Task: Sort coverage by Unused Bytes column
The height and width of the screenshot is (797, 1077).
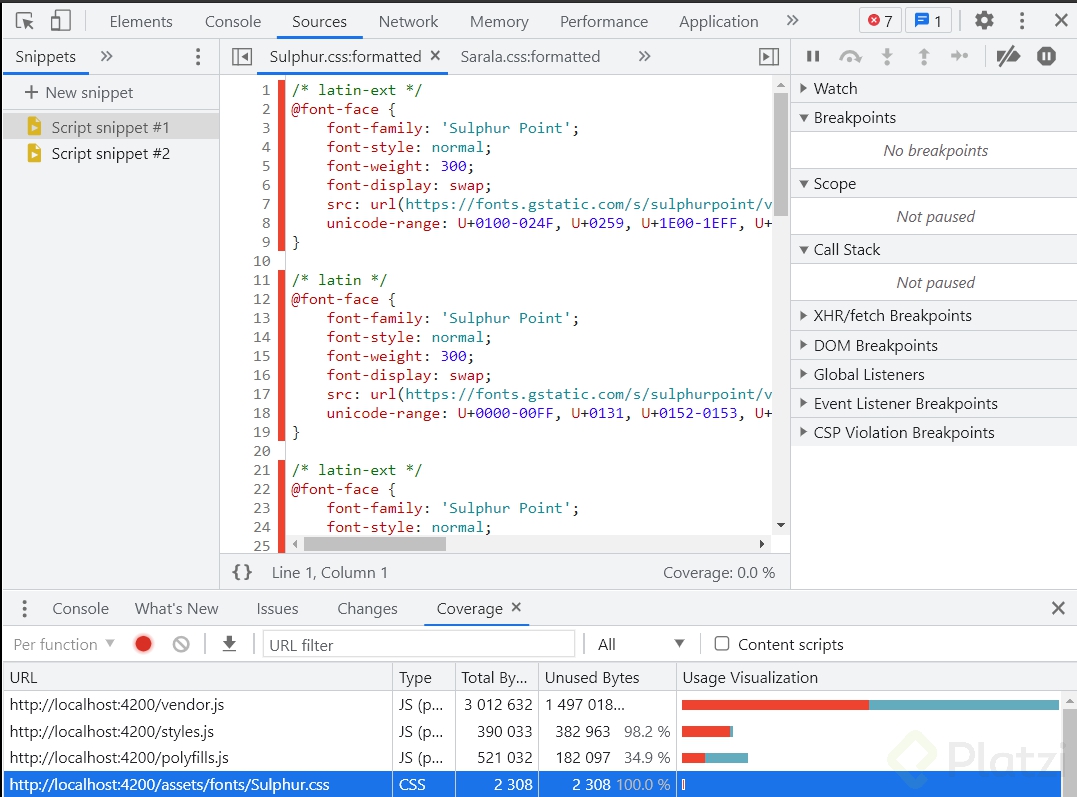Action: click(607, 677)
